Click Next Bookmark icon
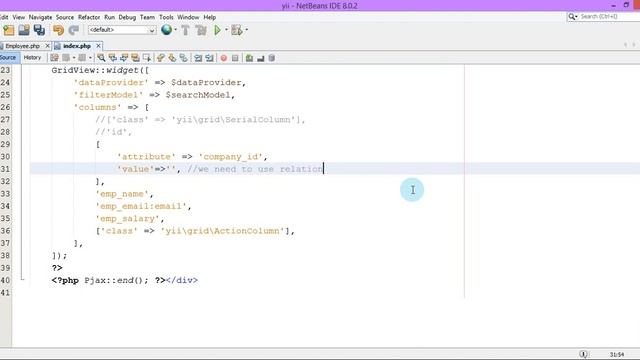This screenshot has height=360, width=640. click(172, 58)
